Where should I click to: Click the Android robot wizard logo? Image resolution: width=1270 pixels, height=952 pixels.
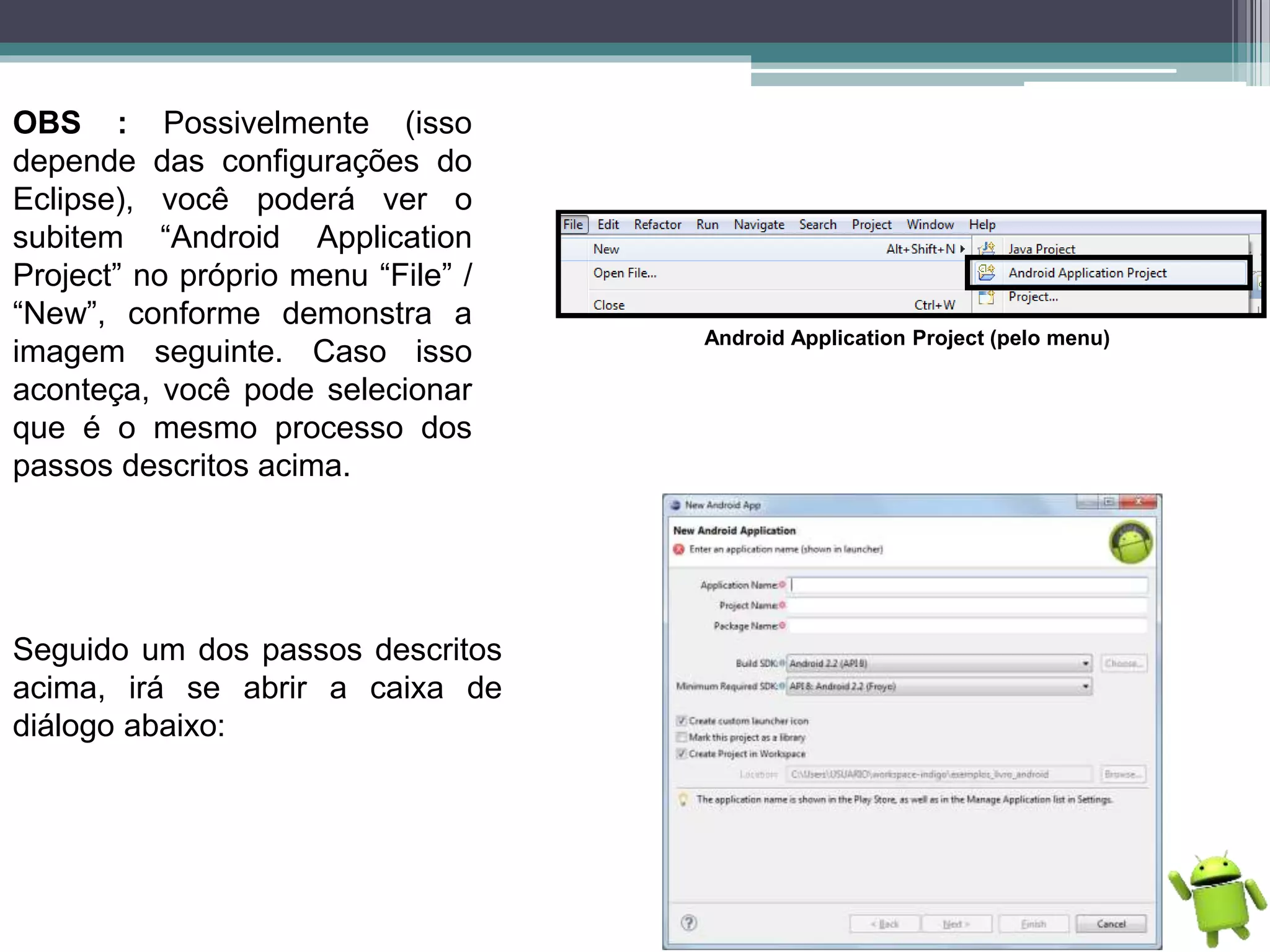pos(1131,542)
